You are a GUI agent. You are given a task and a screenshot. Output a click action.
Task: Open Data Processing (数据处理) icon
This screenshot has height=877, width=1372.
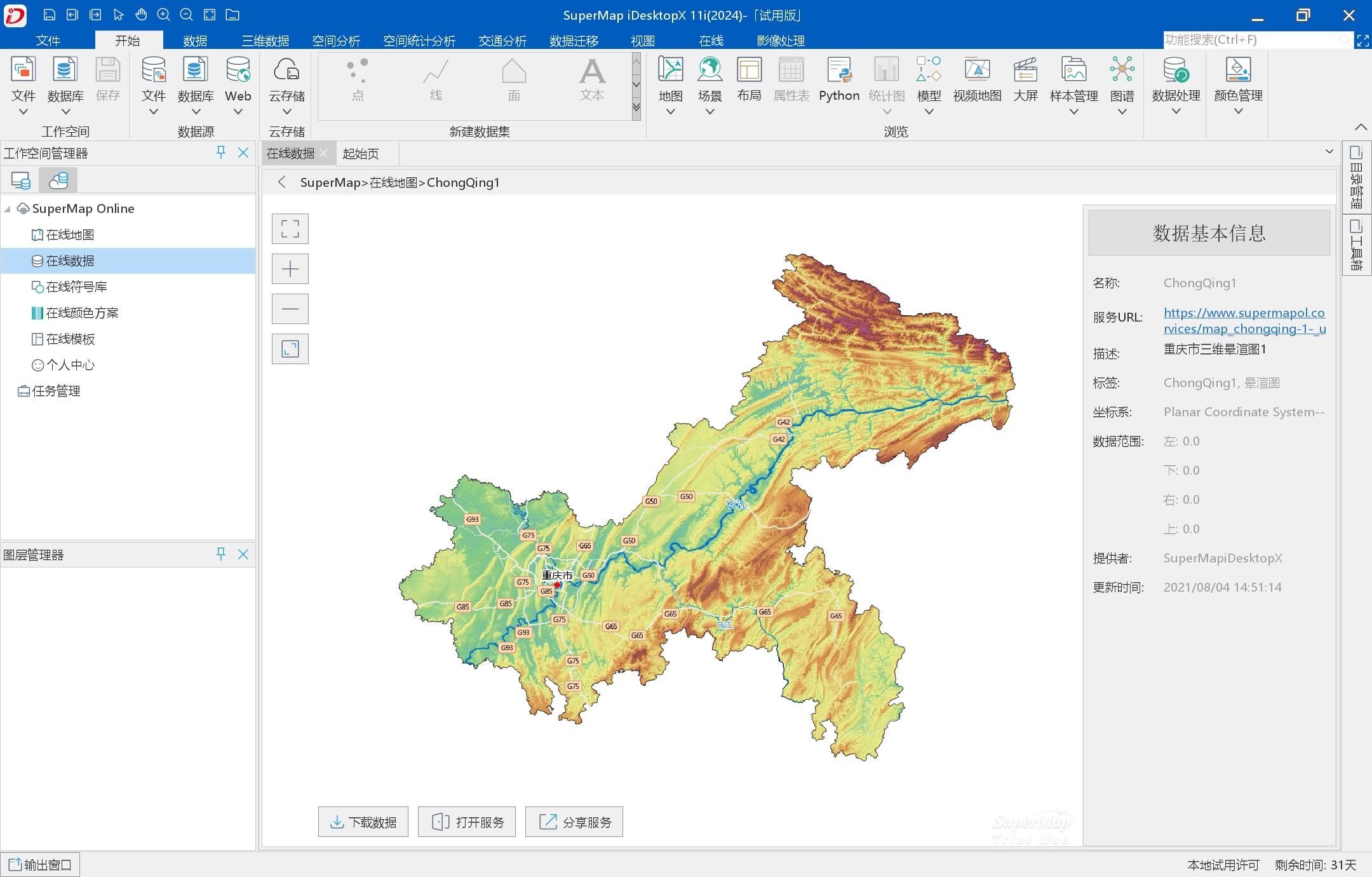coord(1176,70)
